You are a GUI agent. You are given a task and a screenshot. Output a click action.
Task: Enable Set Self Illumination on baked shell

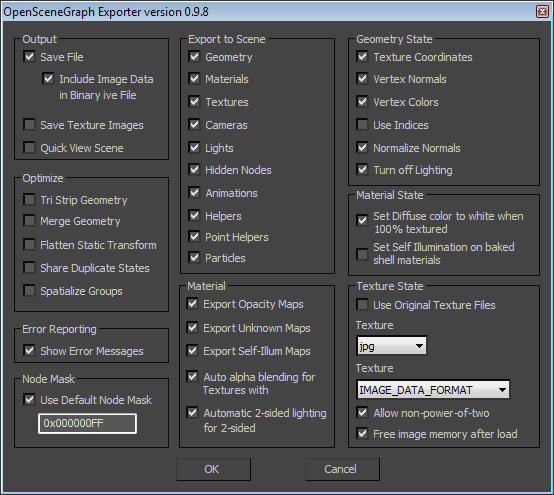pos(362,254)
